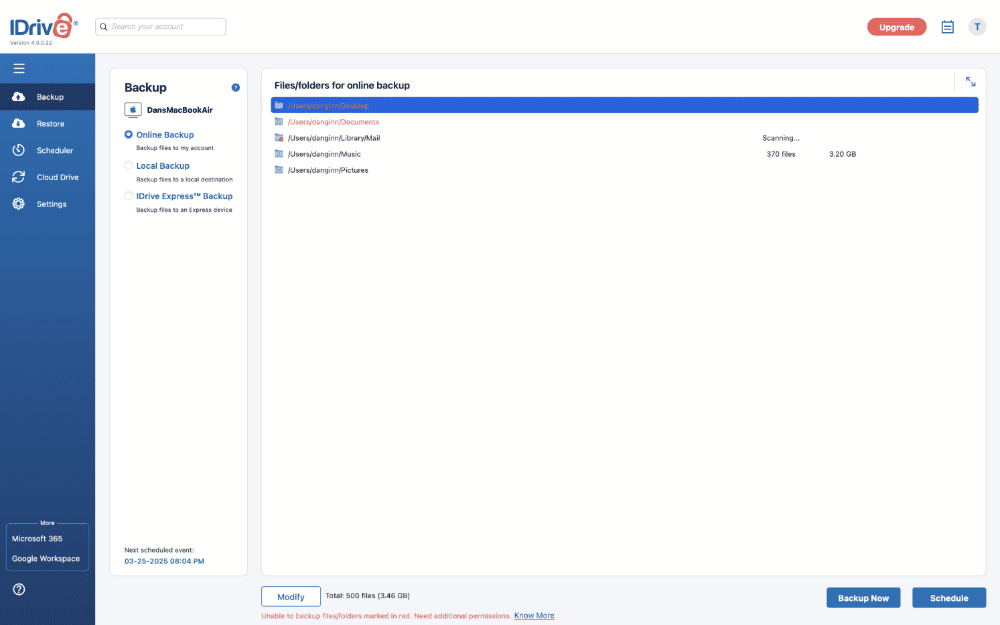Select the /Users/danginn/Library/Mail path text
The image size is (1000, 625).
point(334,138)
